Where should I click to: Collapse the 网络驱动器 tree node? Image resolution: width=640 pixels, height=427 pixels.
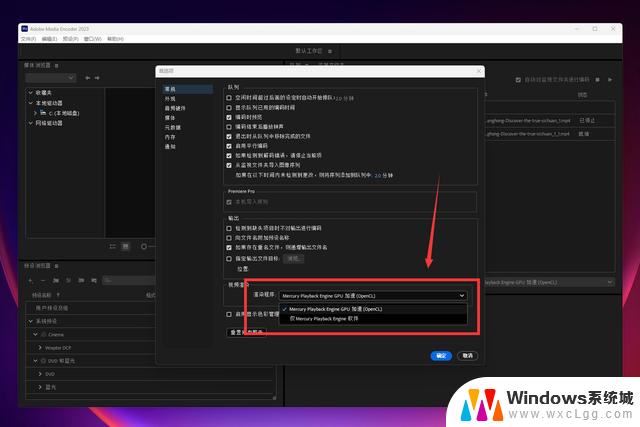click(31, 123)
